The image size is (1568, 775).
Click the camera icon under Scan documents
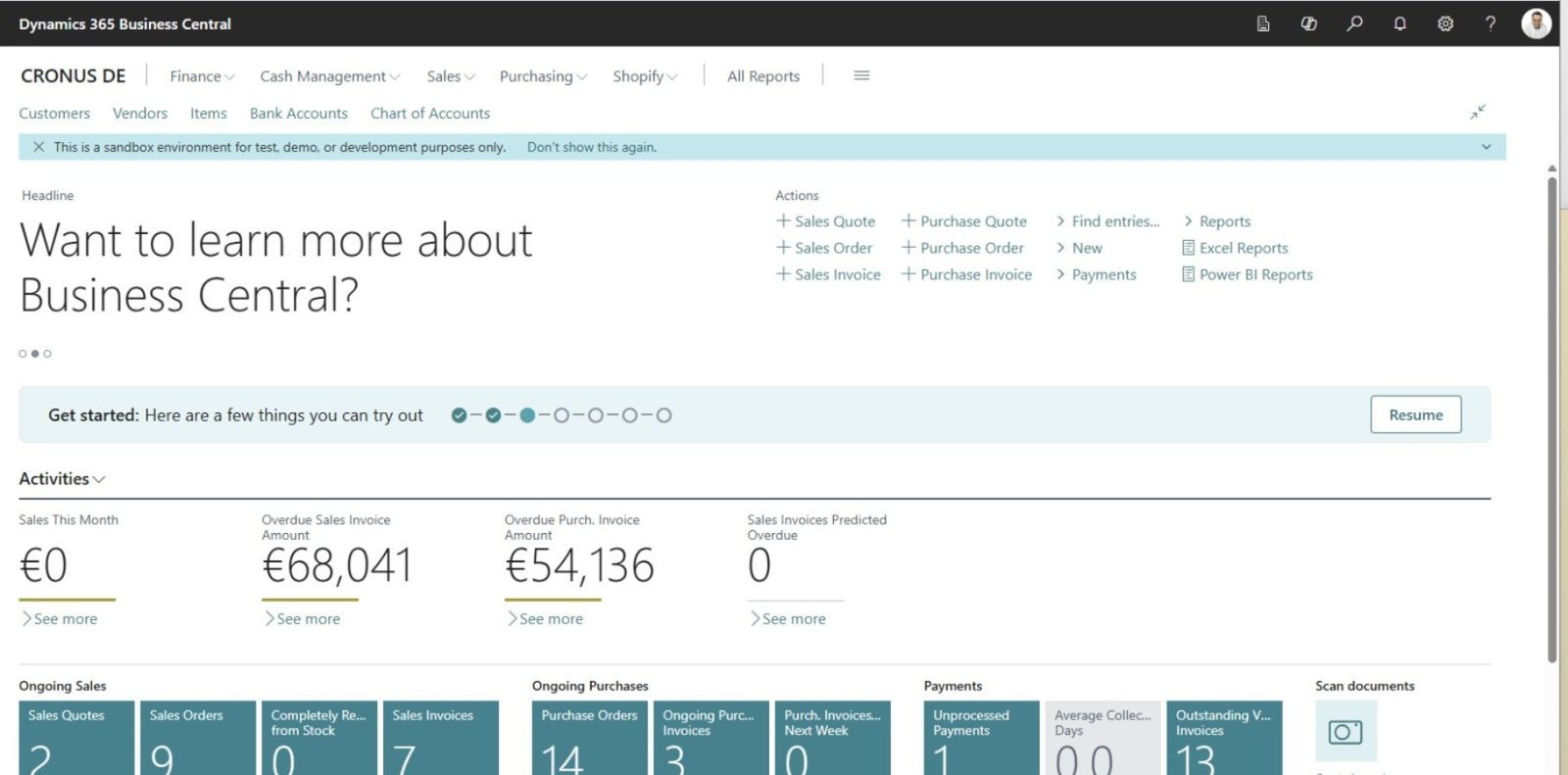[1345, 732]
